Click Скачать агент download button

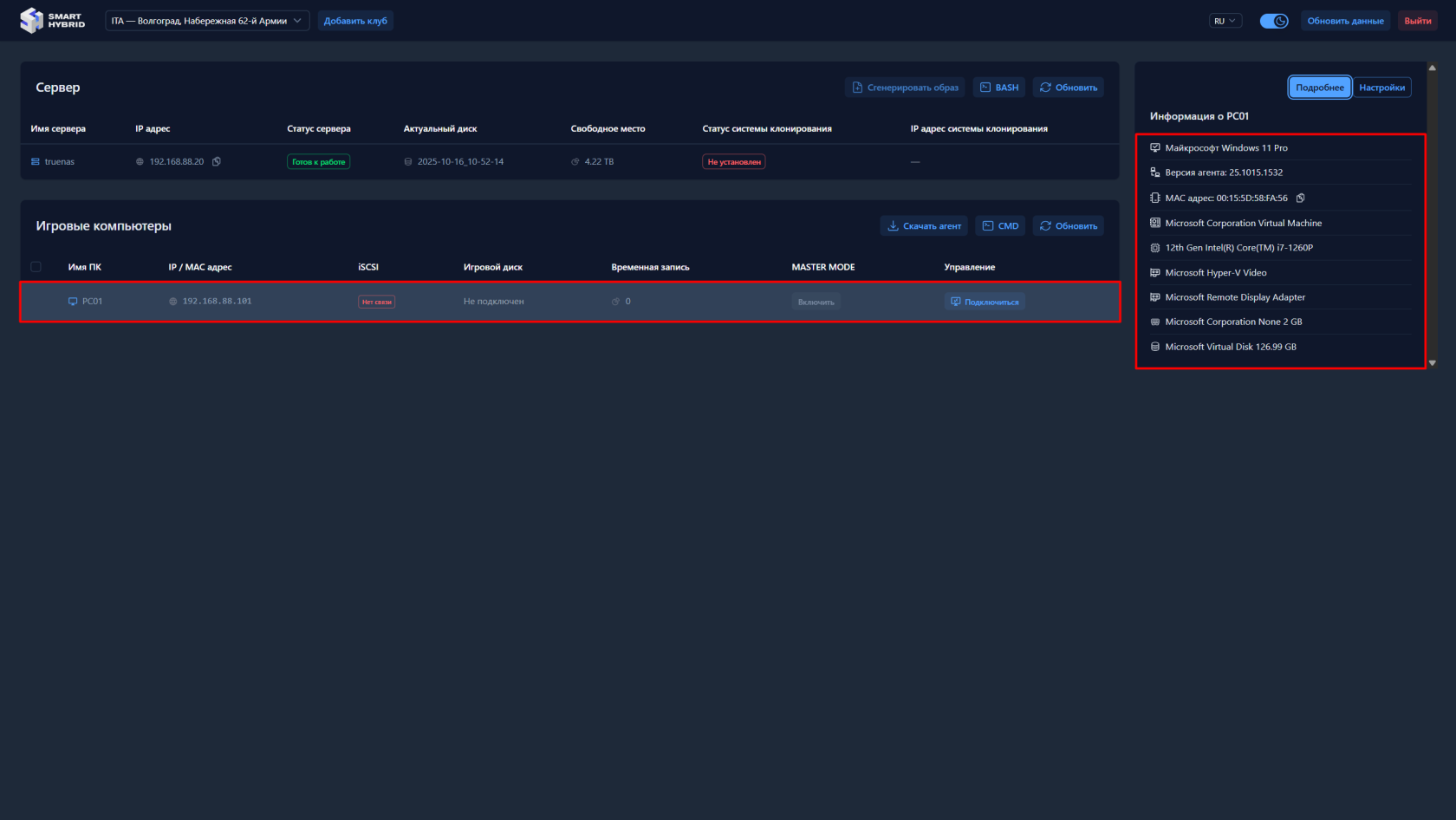pyautogui.click(x=924, y=226)
